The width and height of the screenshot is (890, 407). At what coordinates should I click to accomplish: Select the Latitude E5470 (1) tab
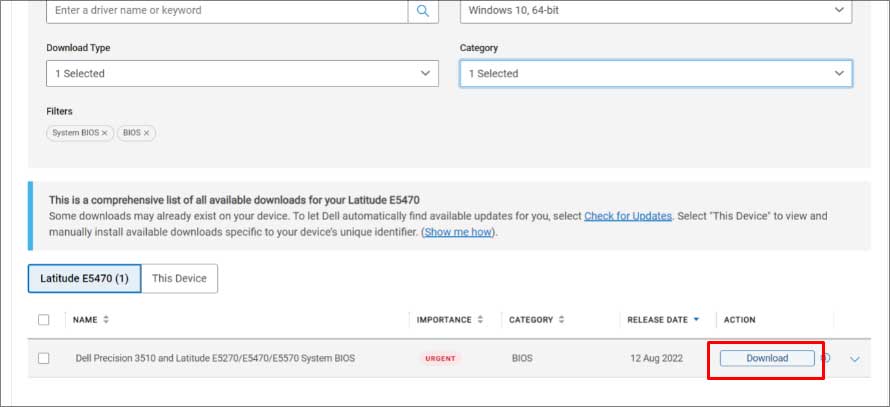(84, 278)
